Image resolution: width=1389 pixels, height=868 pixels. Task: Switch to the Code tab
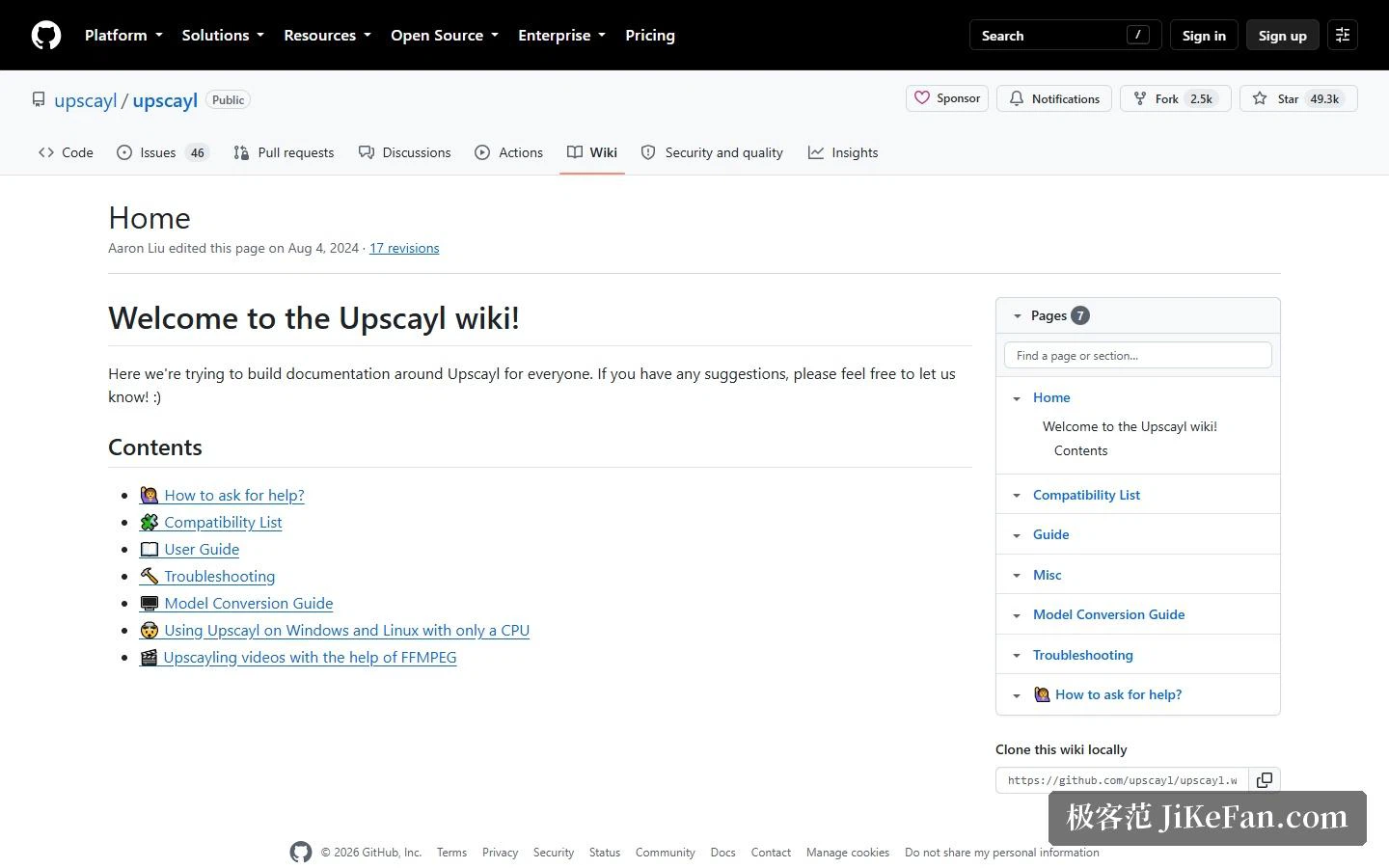click(x=66, y=152)
